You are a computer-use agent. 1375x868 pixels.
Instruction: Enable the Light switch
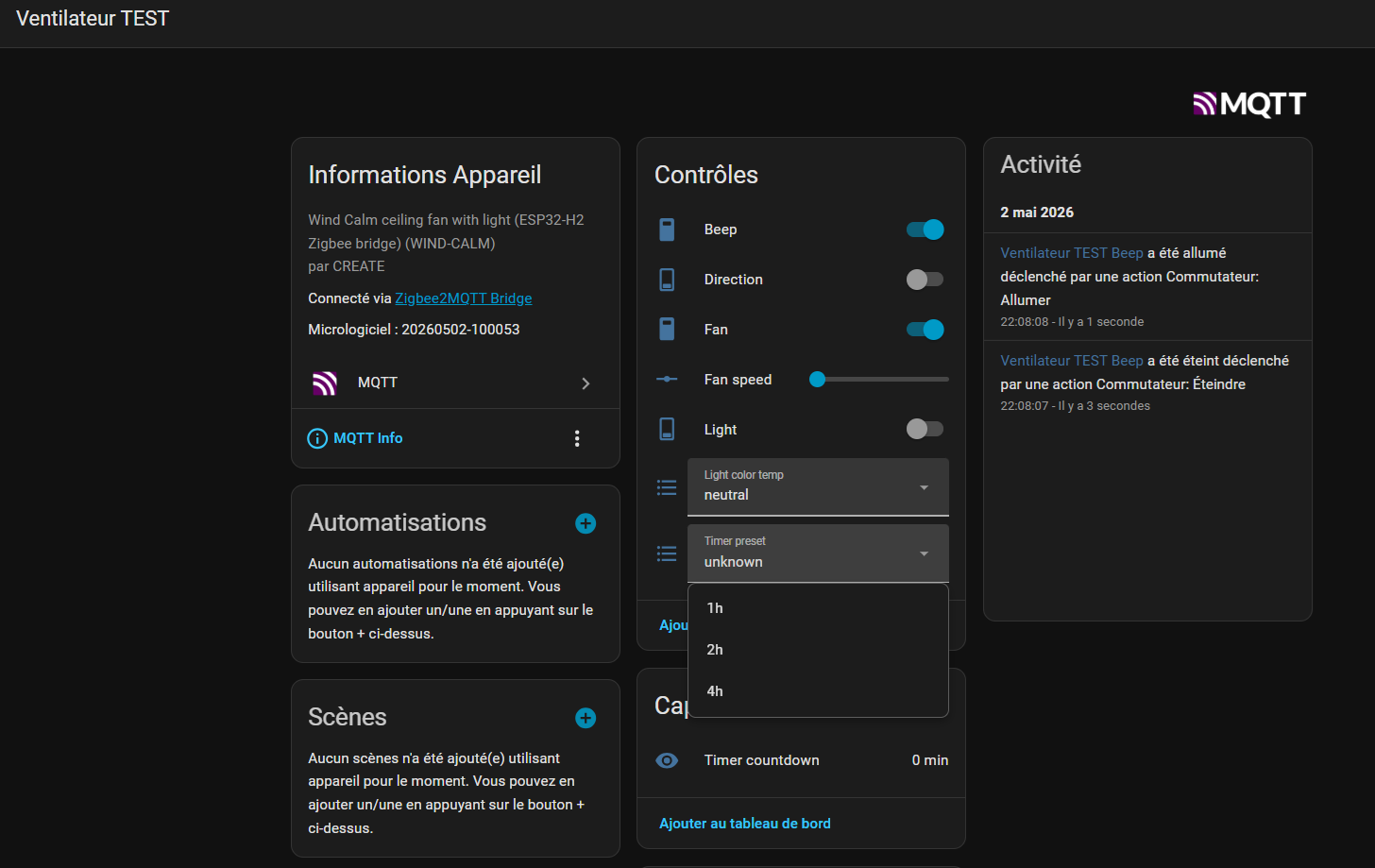[925, 429]
